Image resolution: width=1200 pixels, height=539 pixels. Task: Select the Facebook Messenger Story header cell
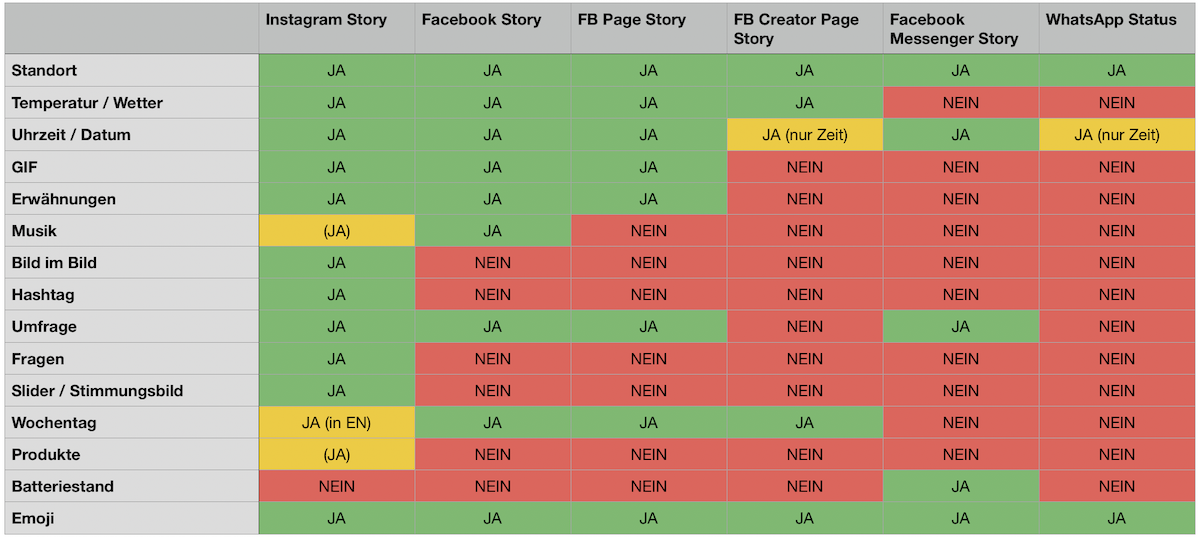click(961, 29)
